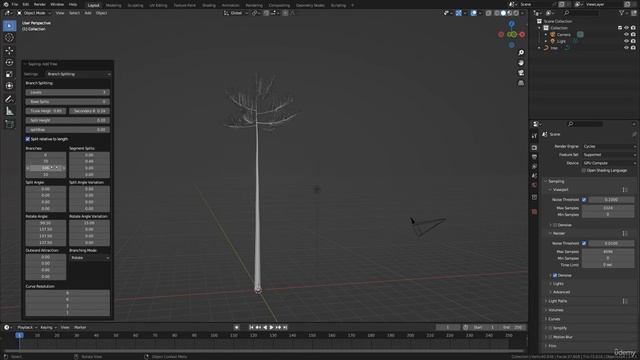Select the Measure tool
This screenshot has width=640, height=360.
pos(9,111)
